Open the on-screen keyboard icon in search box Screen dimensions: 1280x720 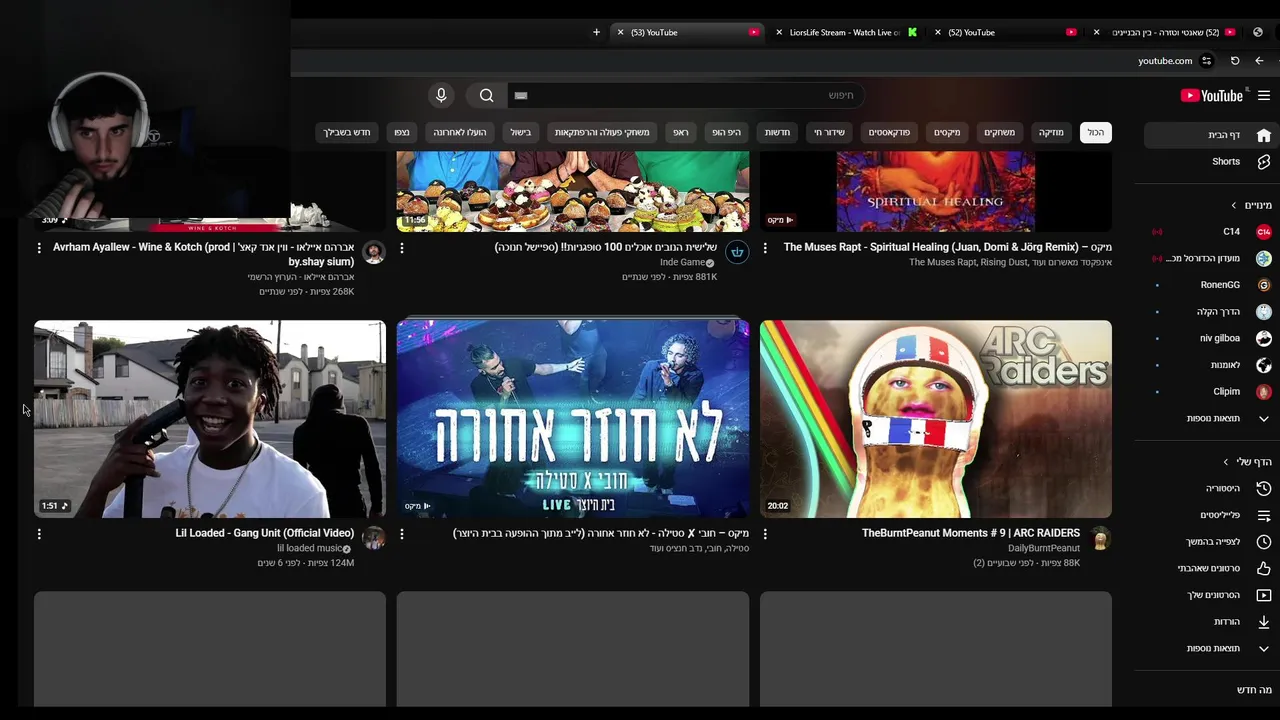point(520,95)
